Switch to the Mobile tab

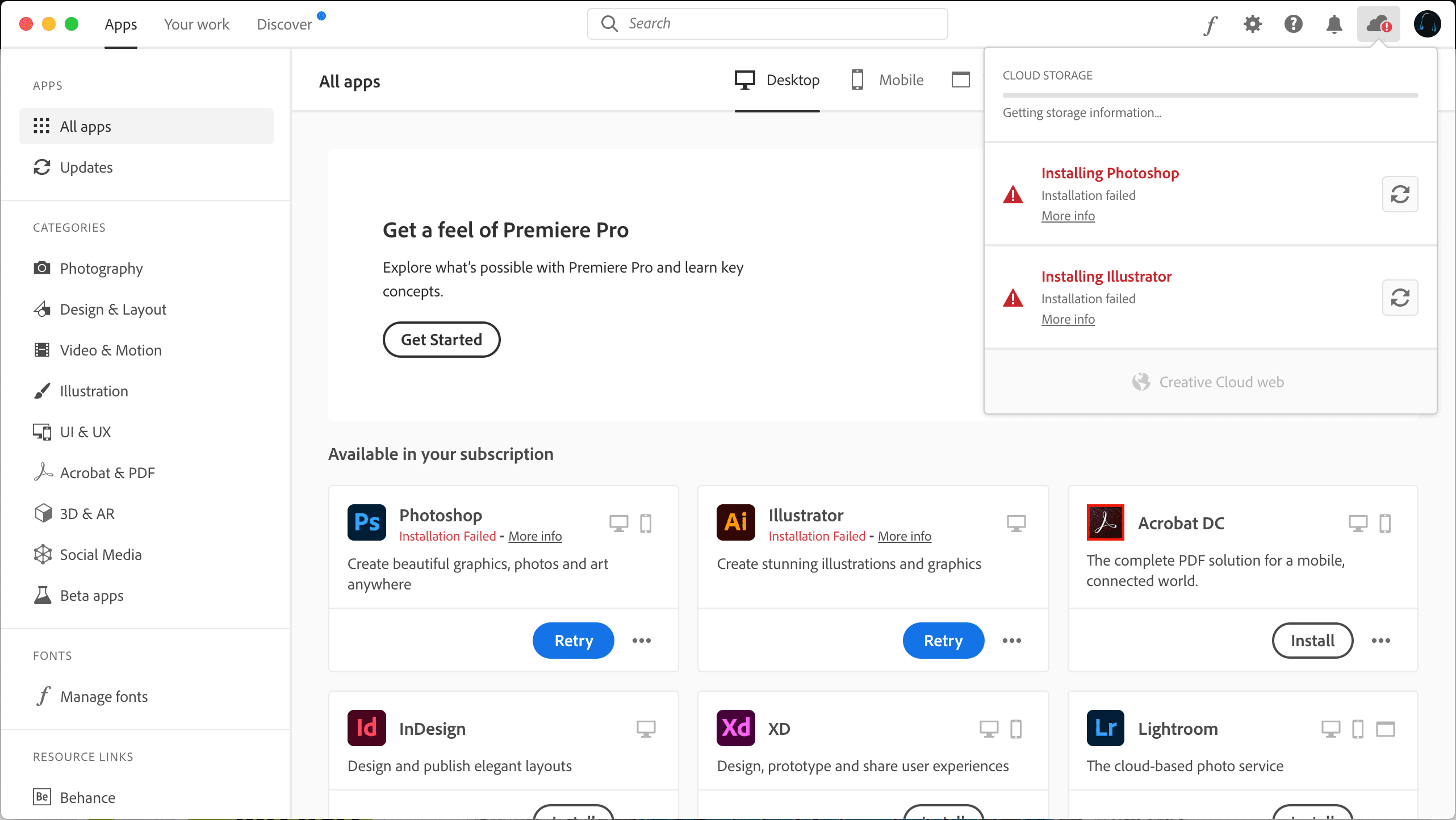pyautogui.click(x=888, y=80)
